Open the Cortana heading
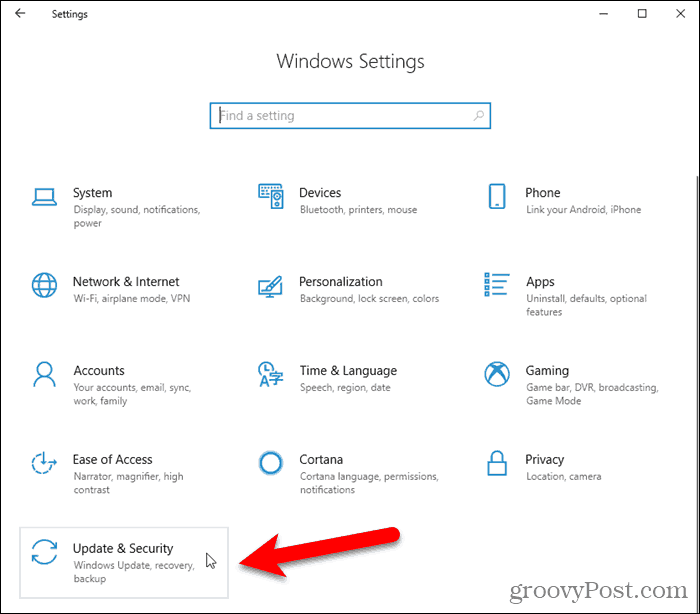The height and width of the screenshot is (614, 700). point(321,459)
